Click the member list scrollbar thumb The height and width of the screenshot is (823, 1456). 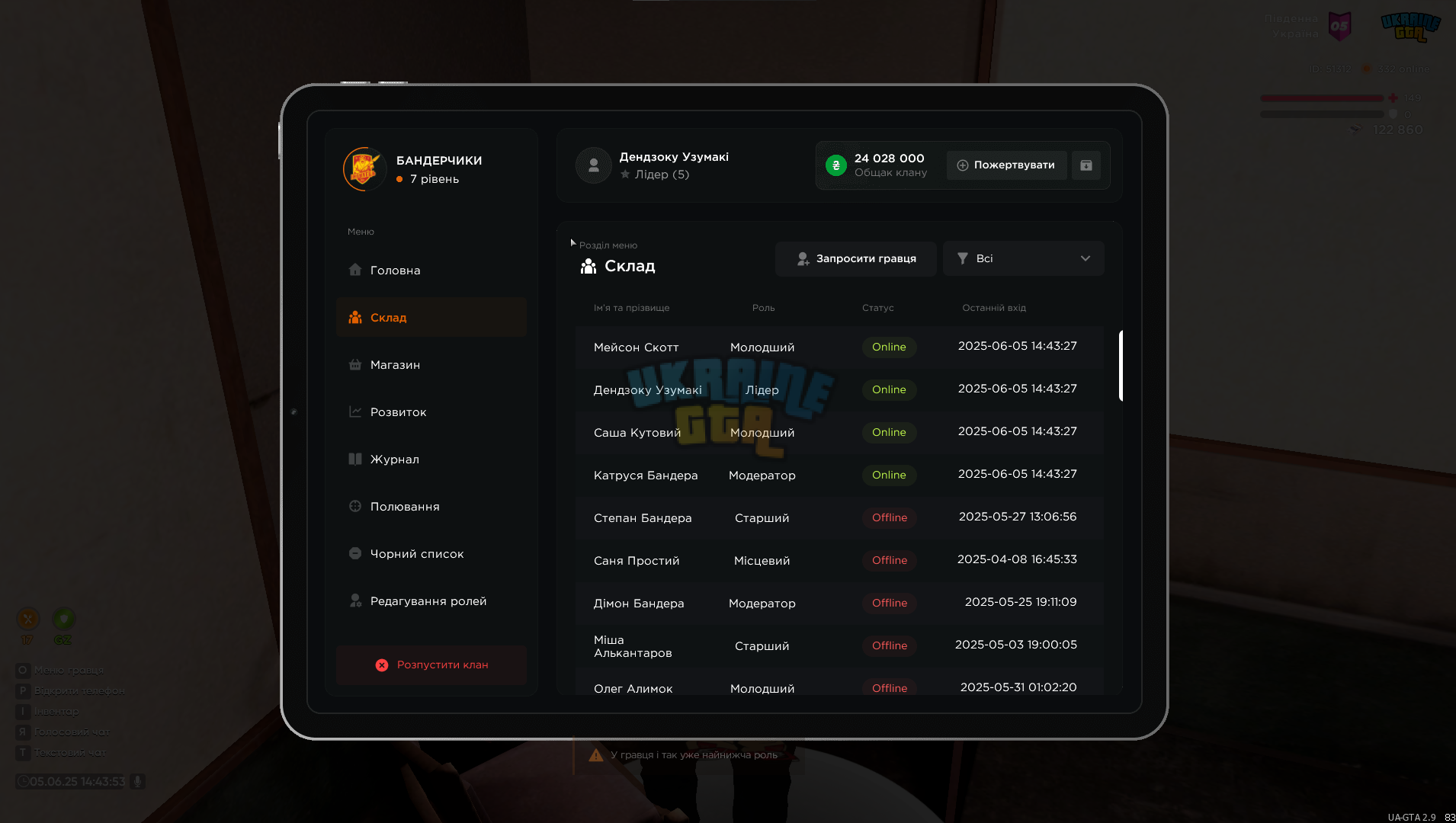click(x=1121, y=366)
